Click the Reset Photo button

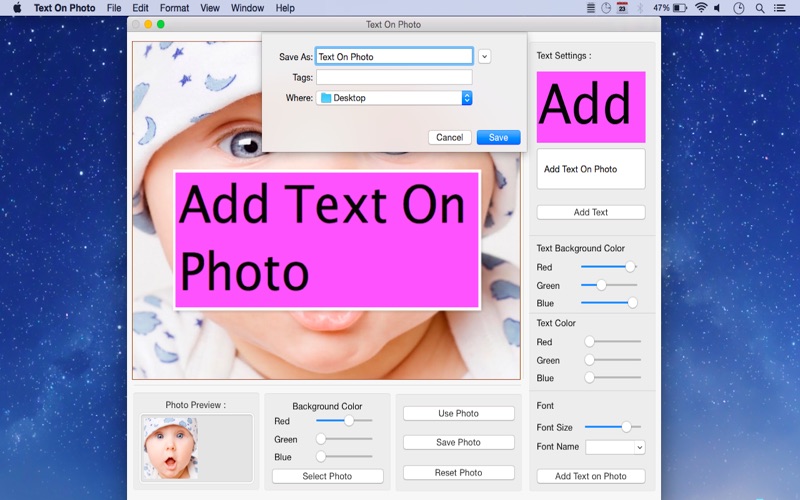tap(459, 472)
